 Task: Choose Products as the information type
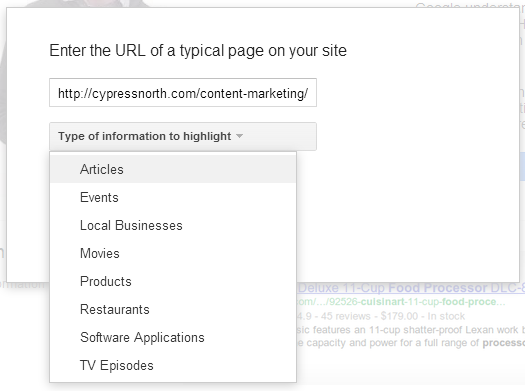173,282
